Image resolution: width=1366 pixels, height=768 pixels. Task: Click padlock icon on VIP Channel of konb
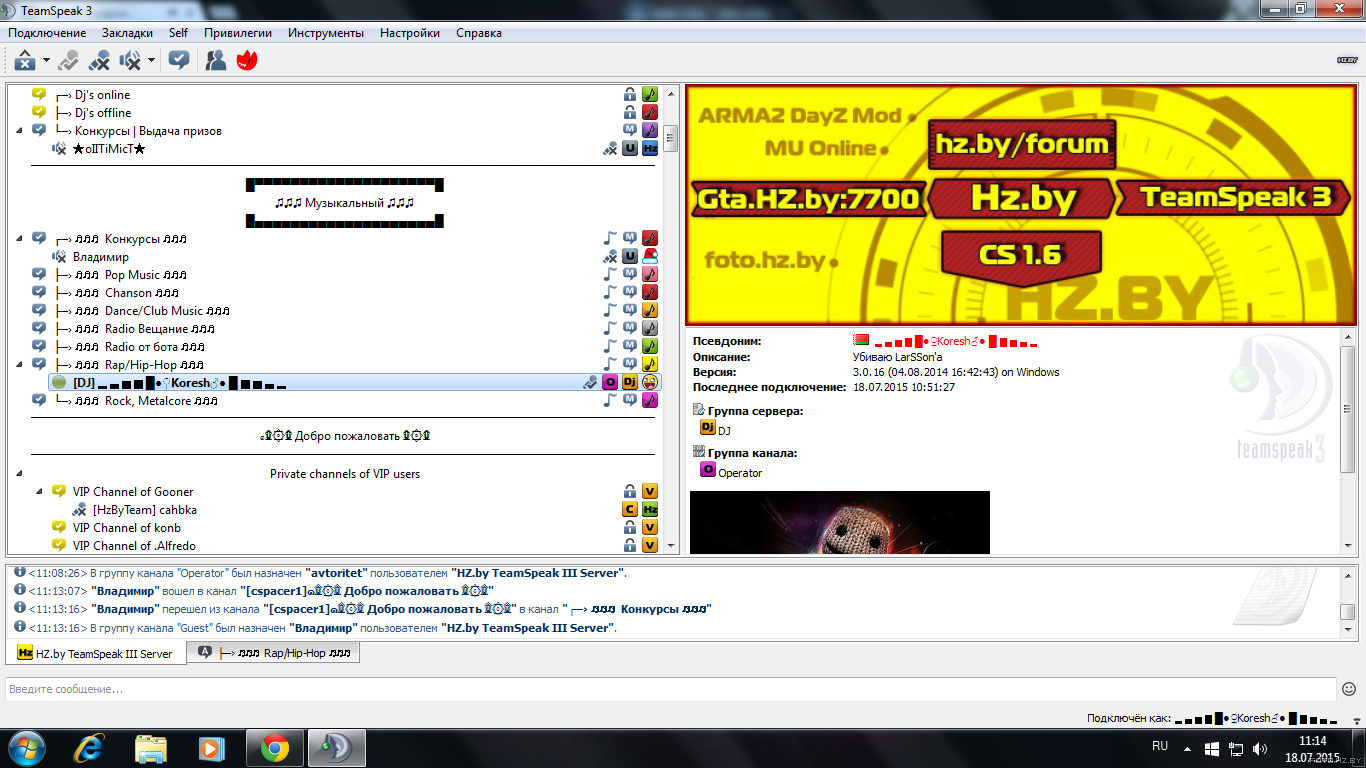(x=630, y=528)
